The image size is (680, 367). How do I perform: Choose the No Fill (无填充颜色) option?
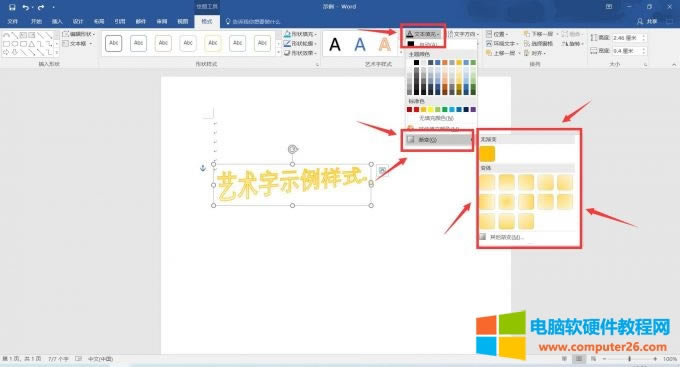pyautogui.click(x=436, y=118)
